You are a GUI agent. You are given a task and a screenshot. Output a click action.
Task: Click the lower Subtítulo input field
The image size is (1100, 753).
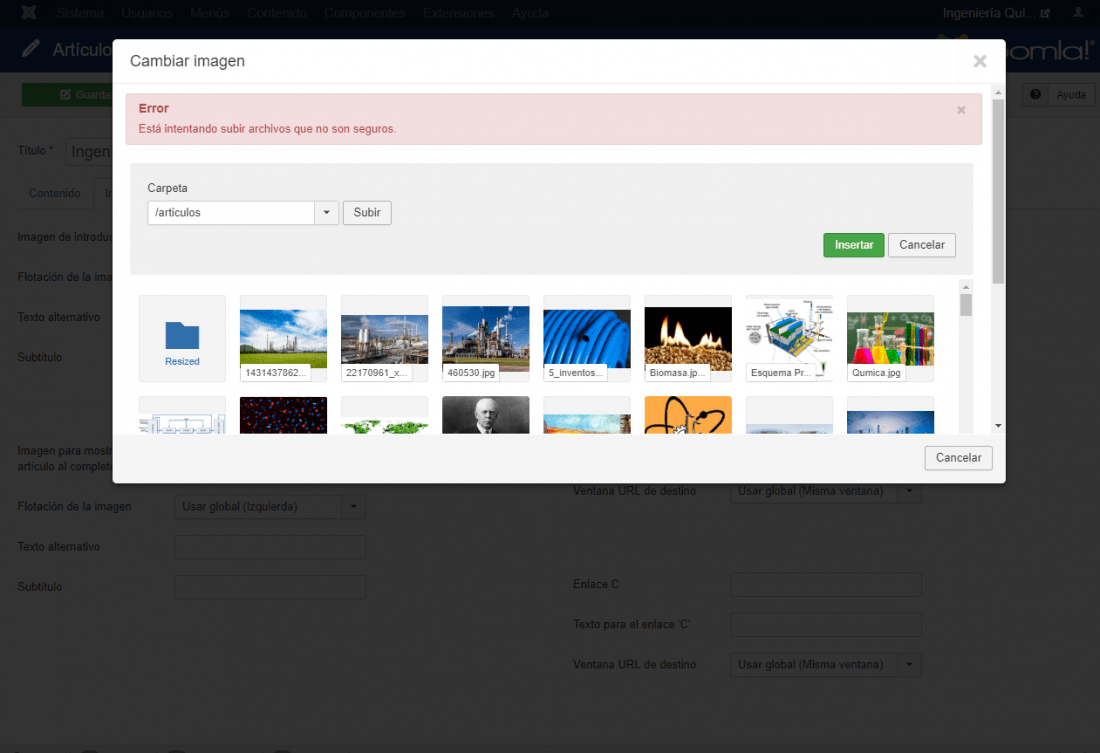[x=269, y=587]
